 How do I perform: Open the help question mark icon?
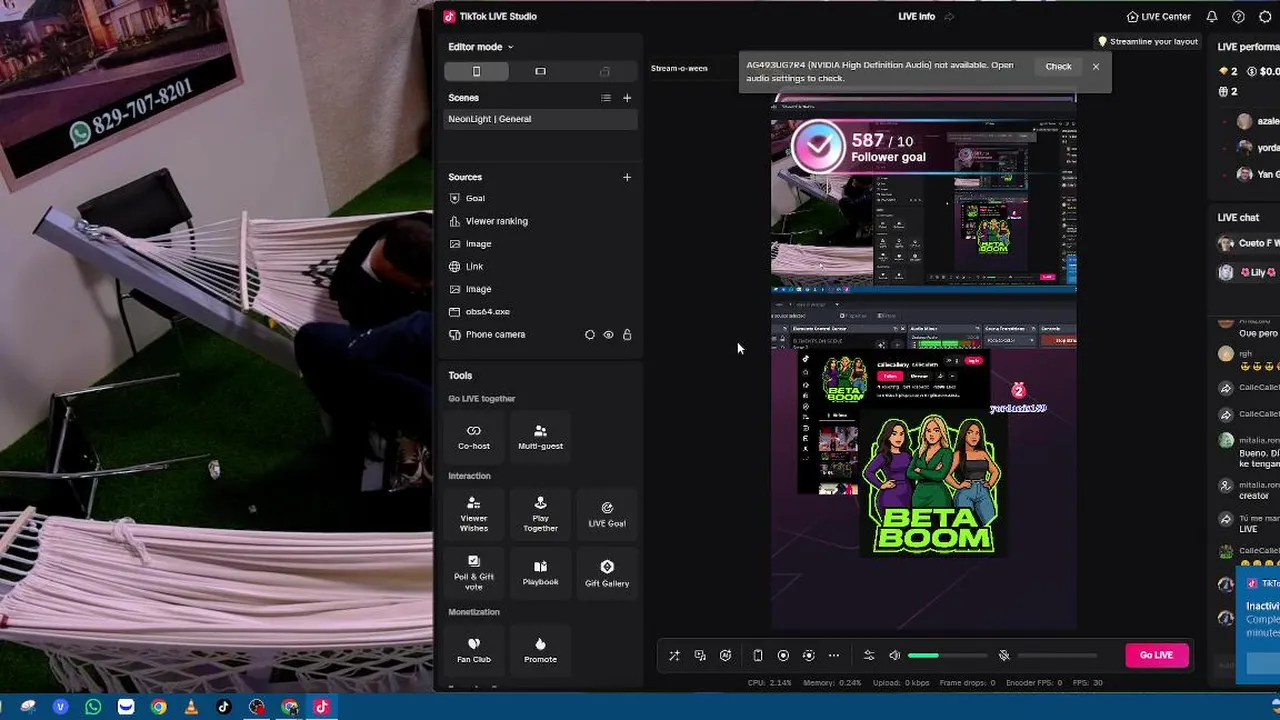[1238, 16]
